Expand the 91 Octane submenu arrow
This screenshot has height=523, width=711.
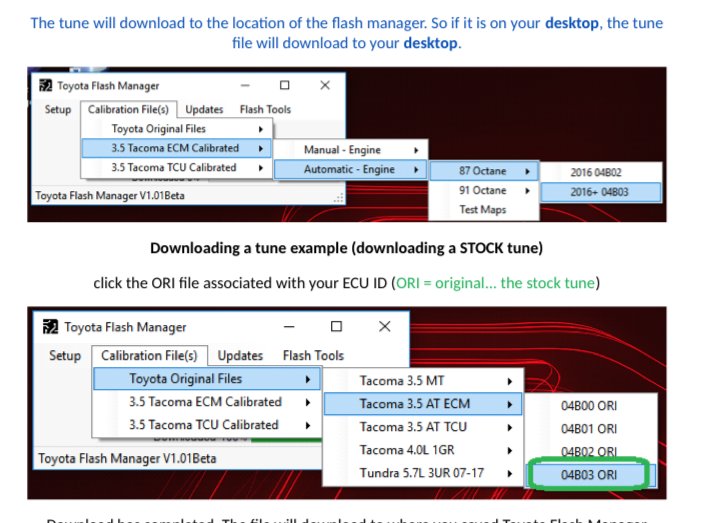point(527,191)
